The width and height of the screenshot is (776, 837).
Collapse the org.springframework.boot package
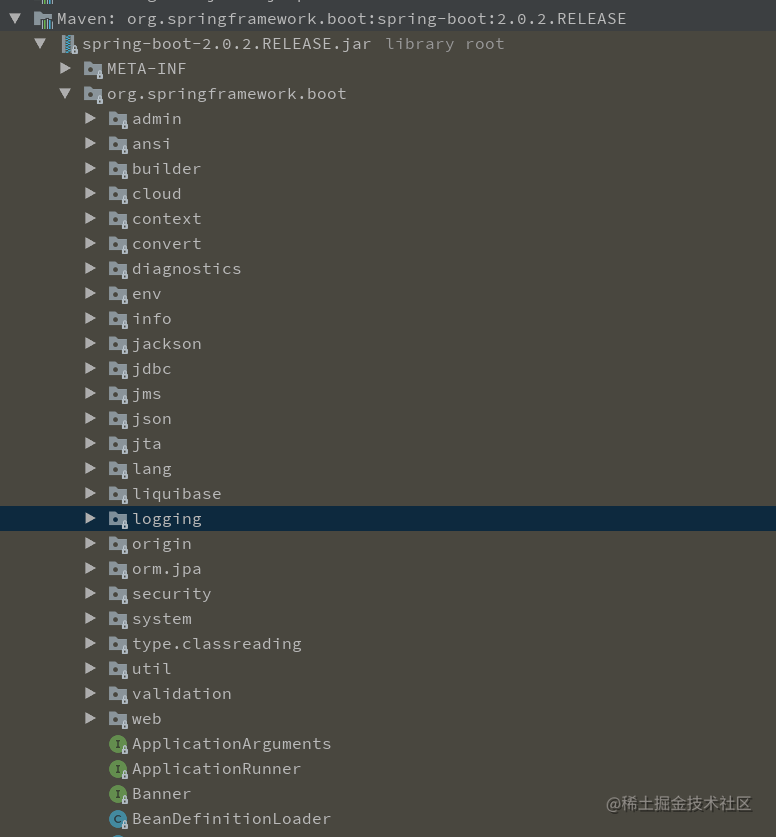66,93
